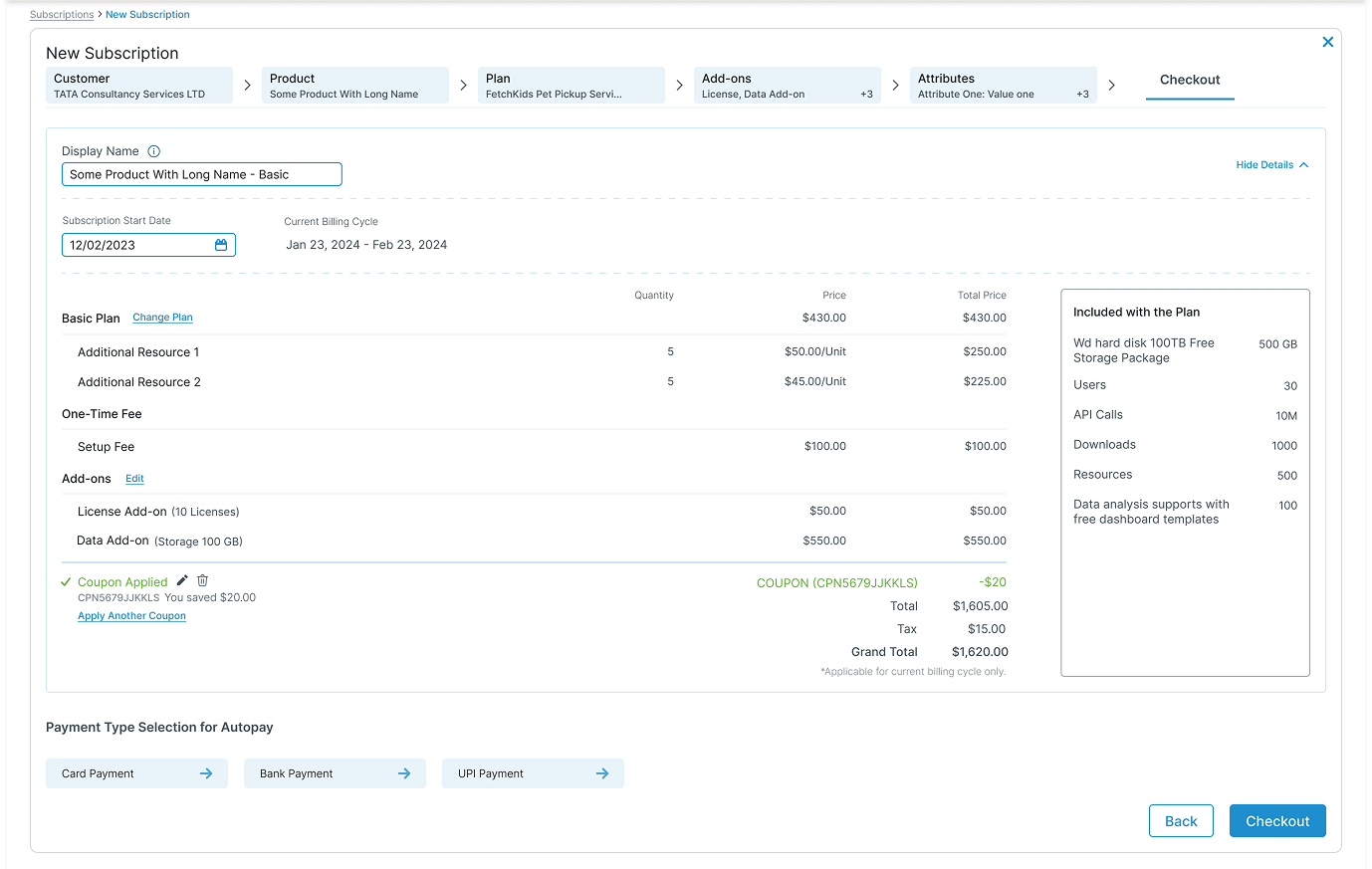Go to the Customer step
Viewport: 1372px width, 869px height.
[x=139, y=86]
